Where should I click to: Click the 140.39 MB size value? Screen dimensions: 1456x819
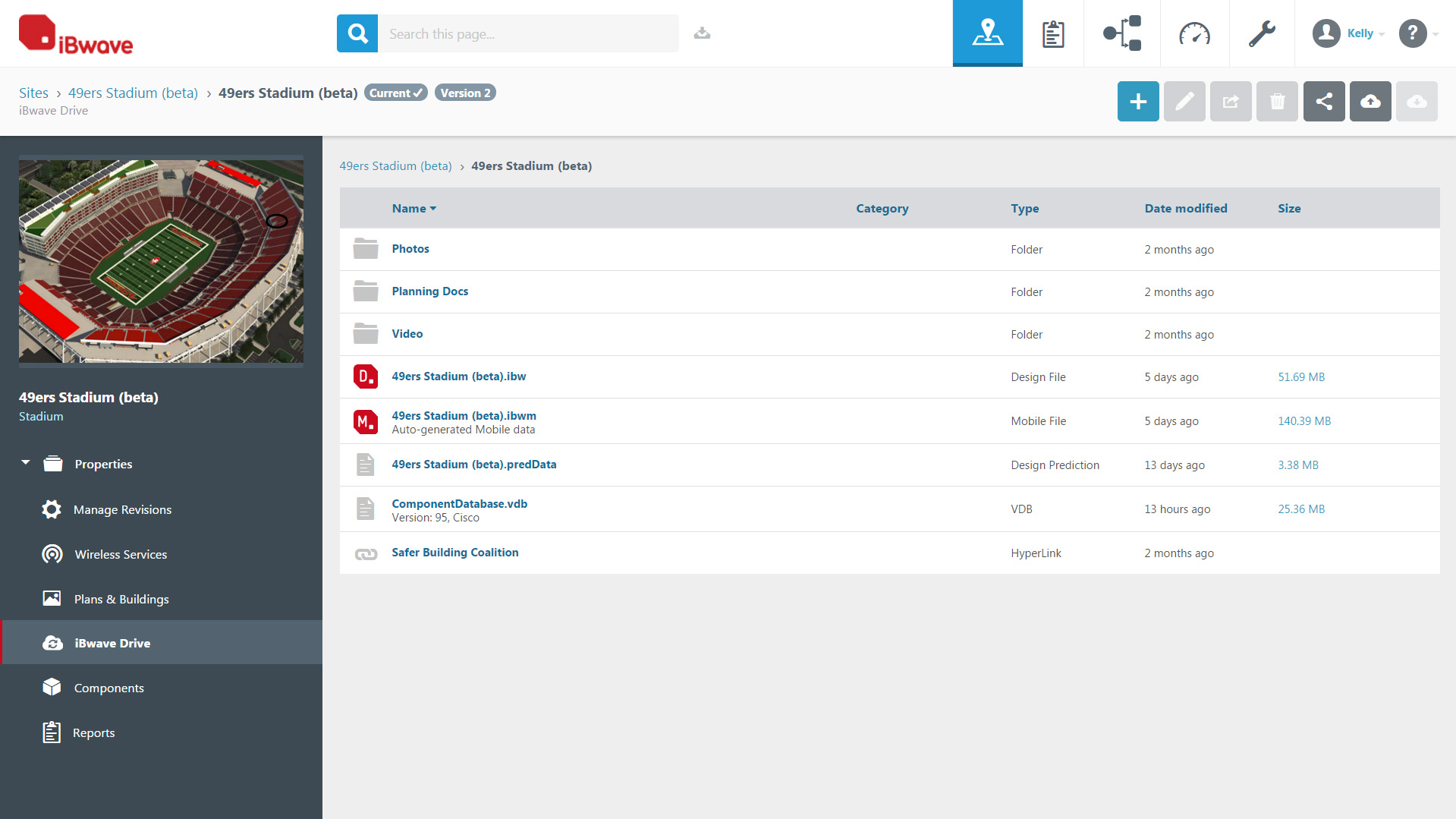(x=1304, y=421)
